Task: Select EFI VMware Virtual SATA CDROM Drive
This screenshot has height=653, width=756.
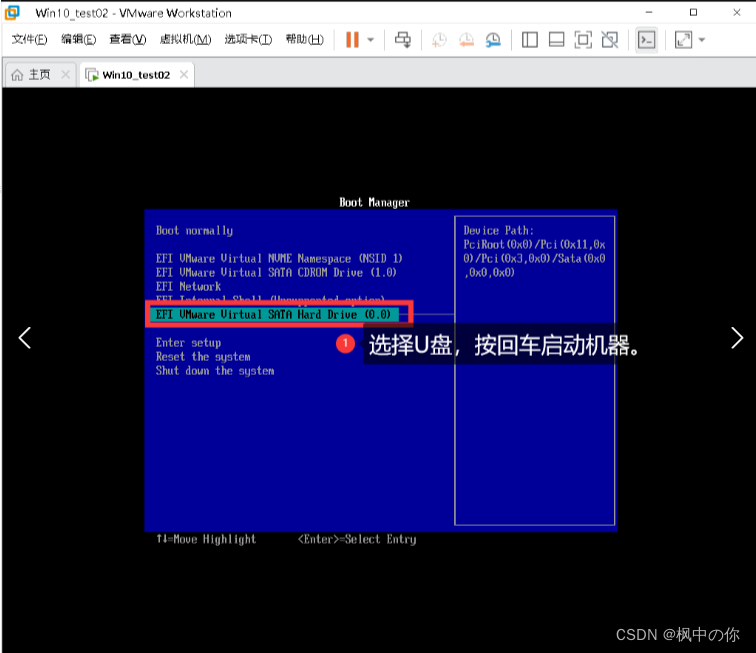Action: pyautogui.click(x=276, y=272)
